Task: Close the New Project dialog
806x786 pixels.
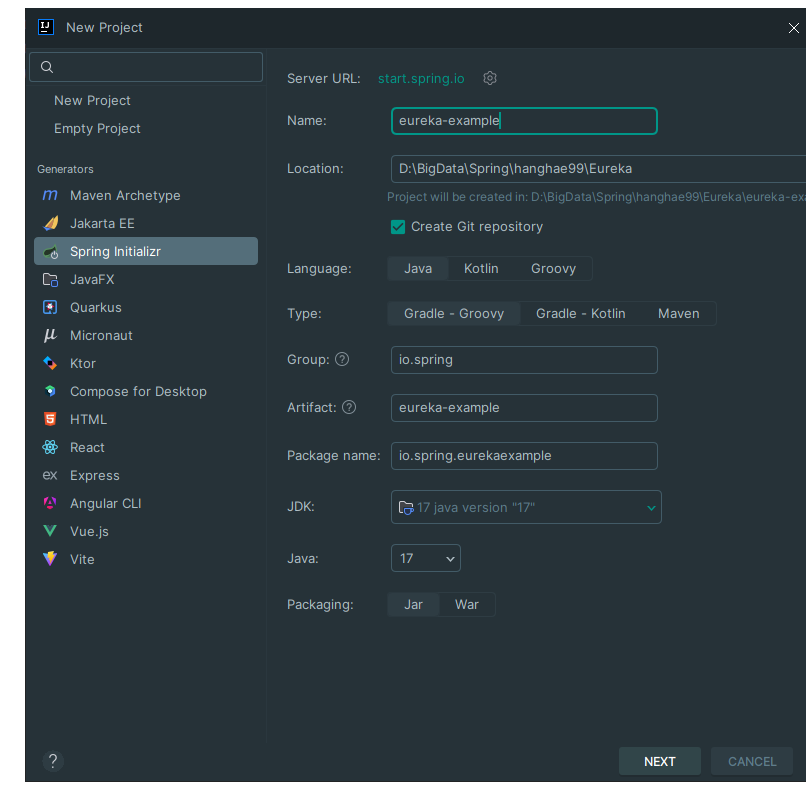Action: pos(794,28)
